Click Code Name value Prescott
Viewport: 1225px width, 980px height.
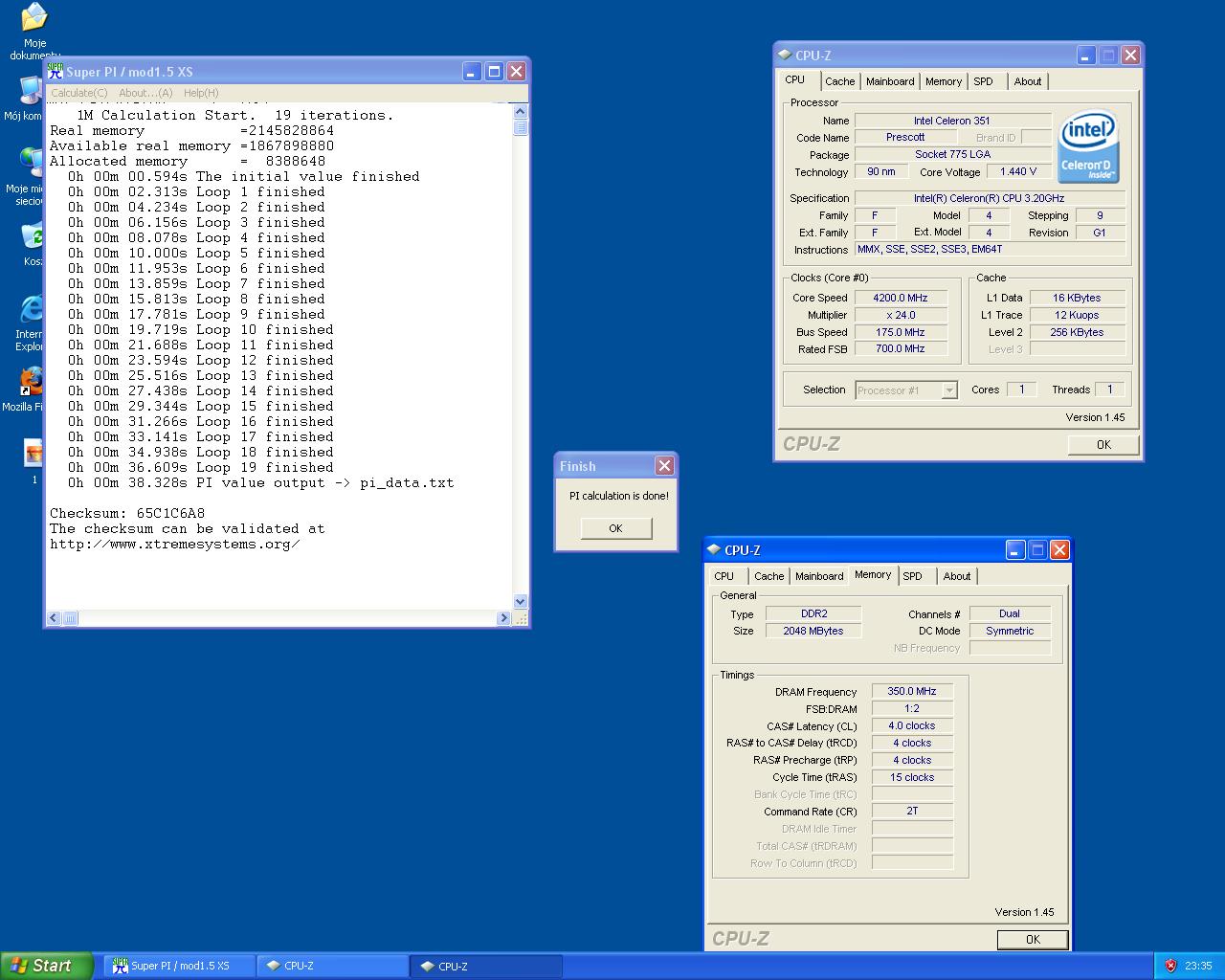pos(905,138)
